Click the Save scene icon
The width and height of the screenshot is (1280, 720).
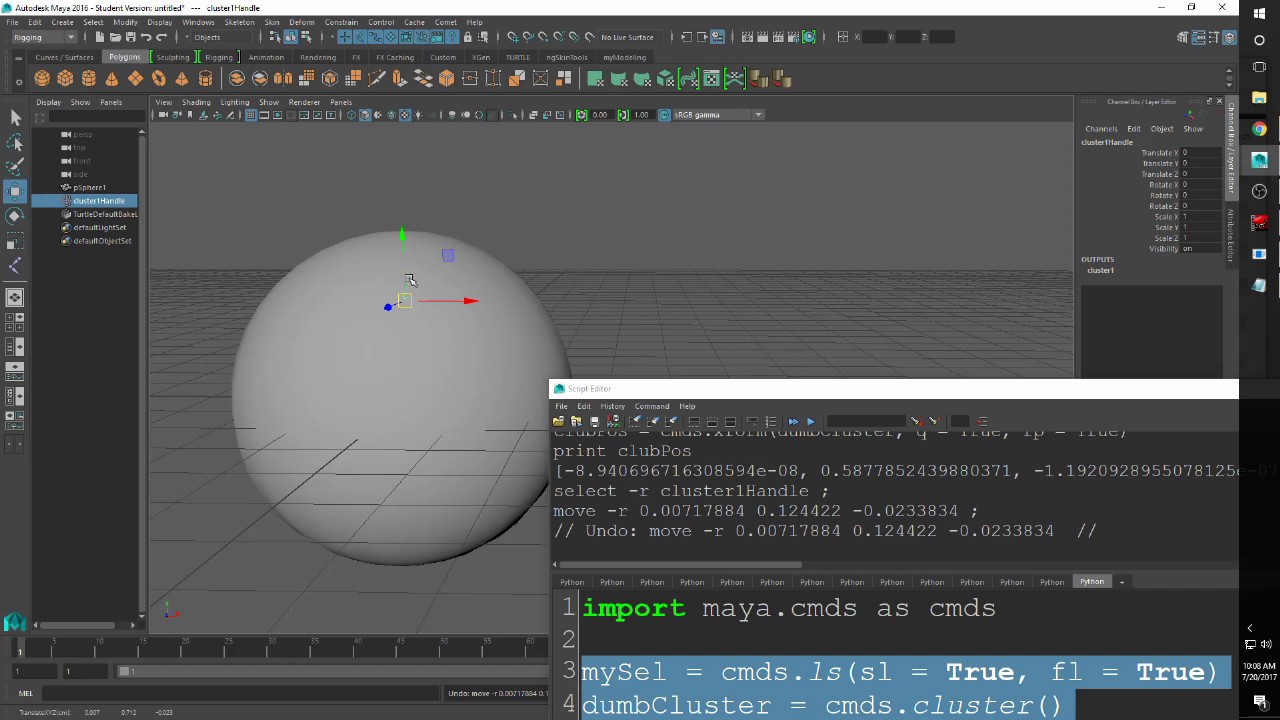(x=130, y=37)
